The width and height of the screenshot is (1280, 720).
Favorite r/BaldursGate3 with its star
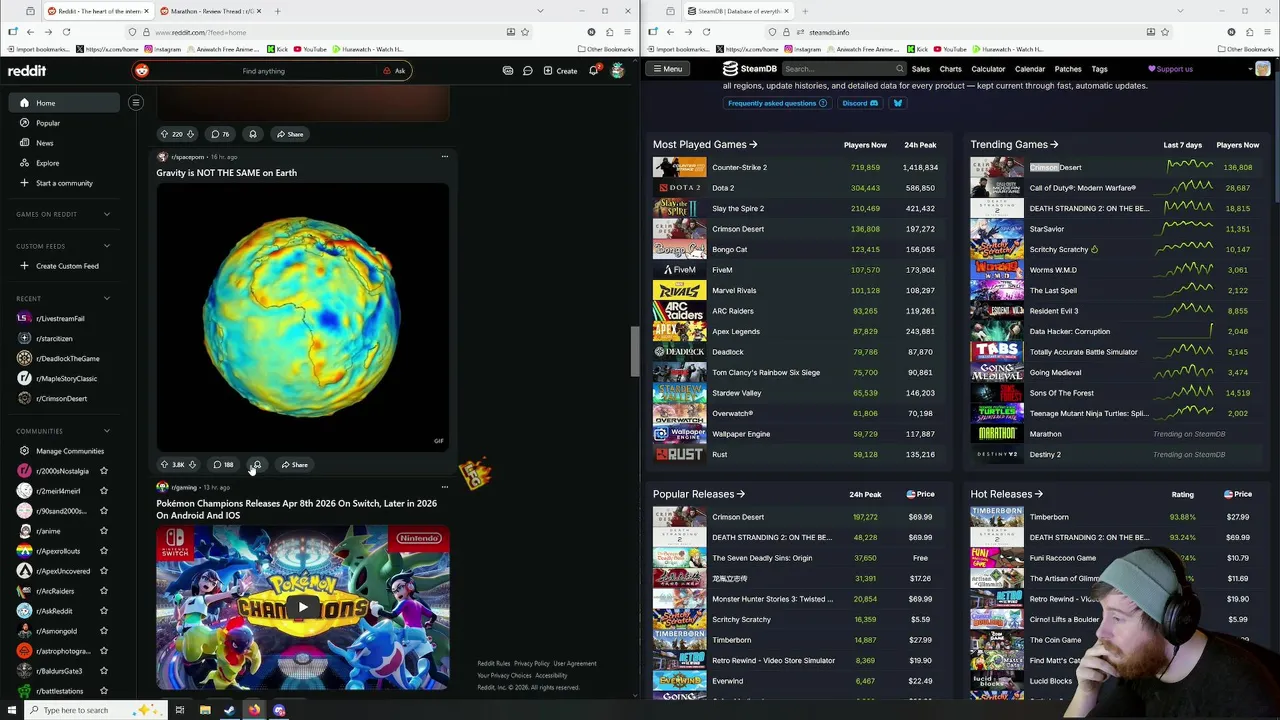point(104,671)
